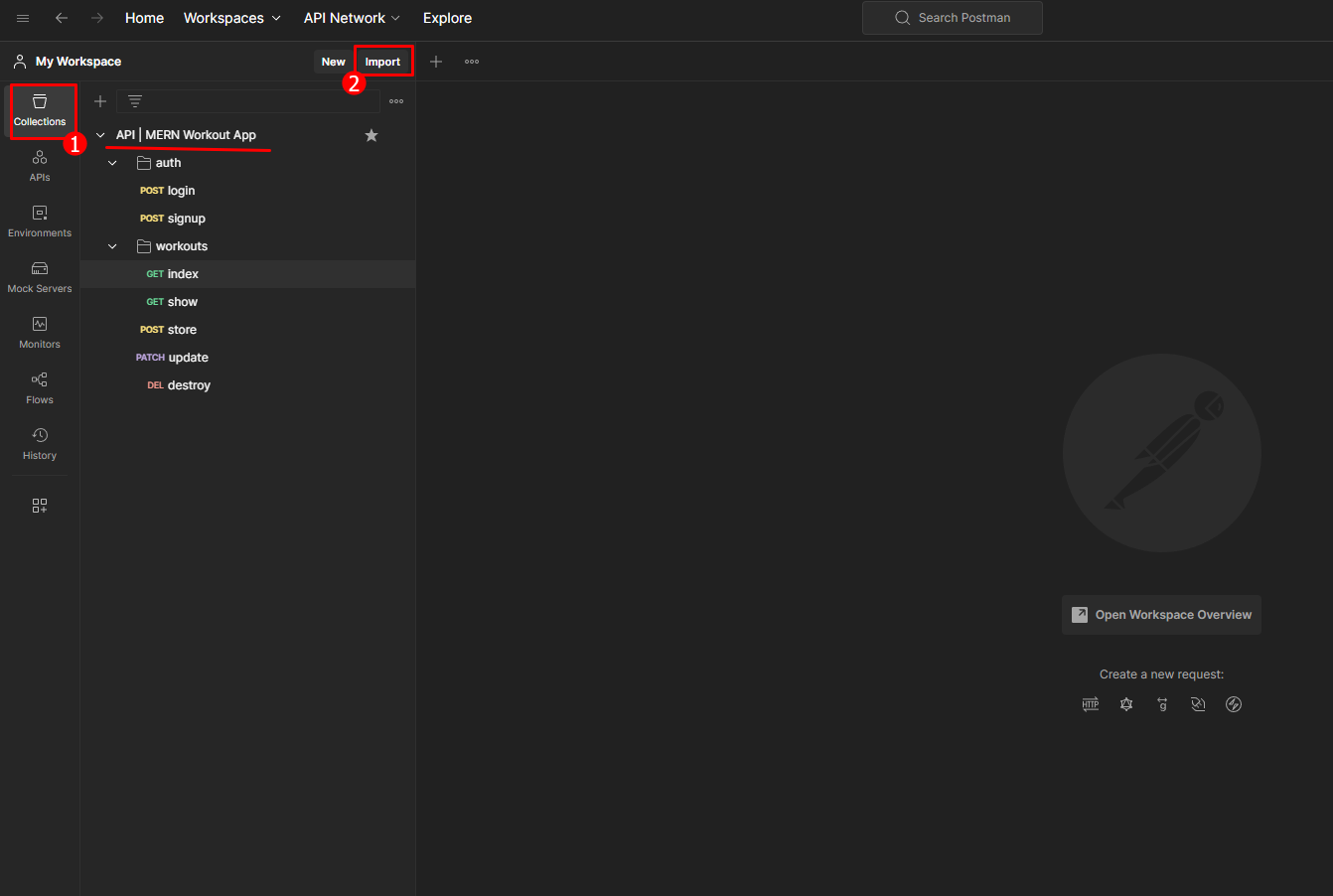Viewport: 1333px width, 896px height.
Task: Open the PATCH update request
Action: click(x=172, y=358)
